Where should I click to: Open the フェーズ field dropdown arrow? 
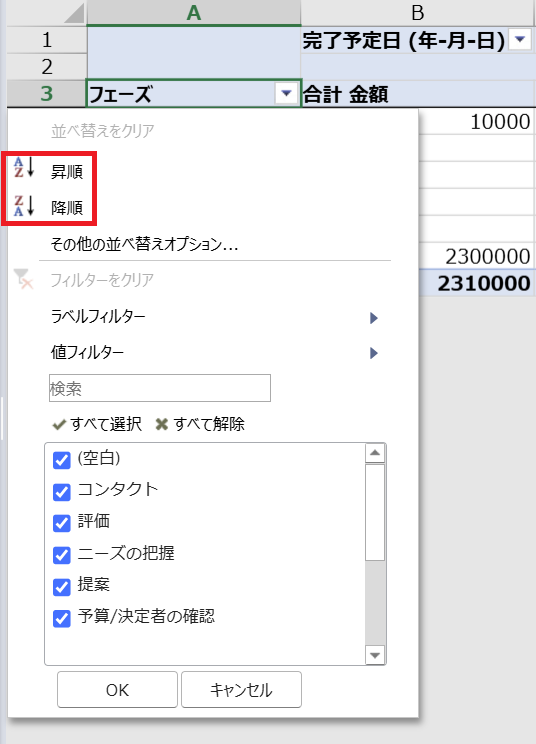[x=286, y=93]
